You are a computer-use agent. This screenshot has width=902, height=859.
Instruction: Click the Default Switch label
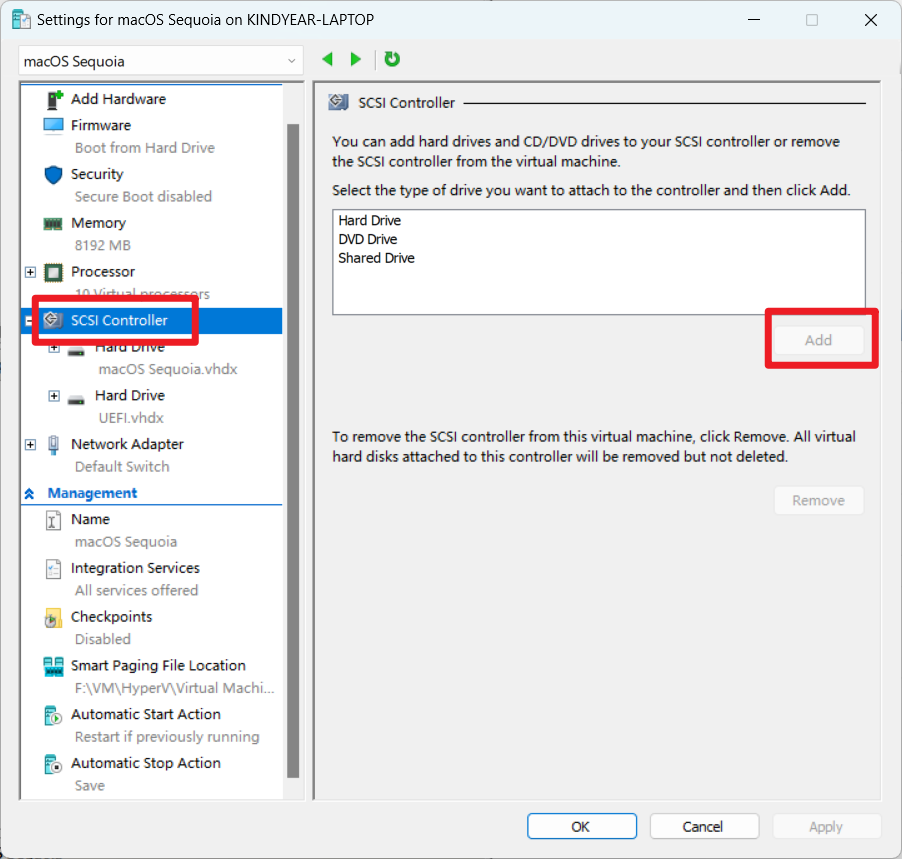122,467
